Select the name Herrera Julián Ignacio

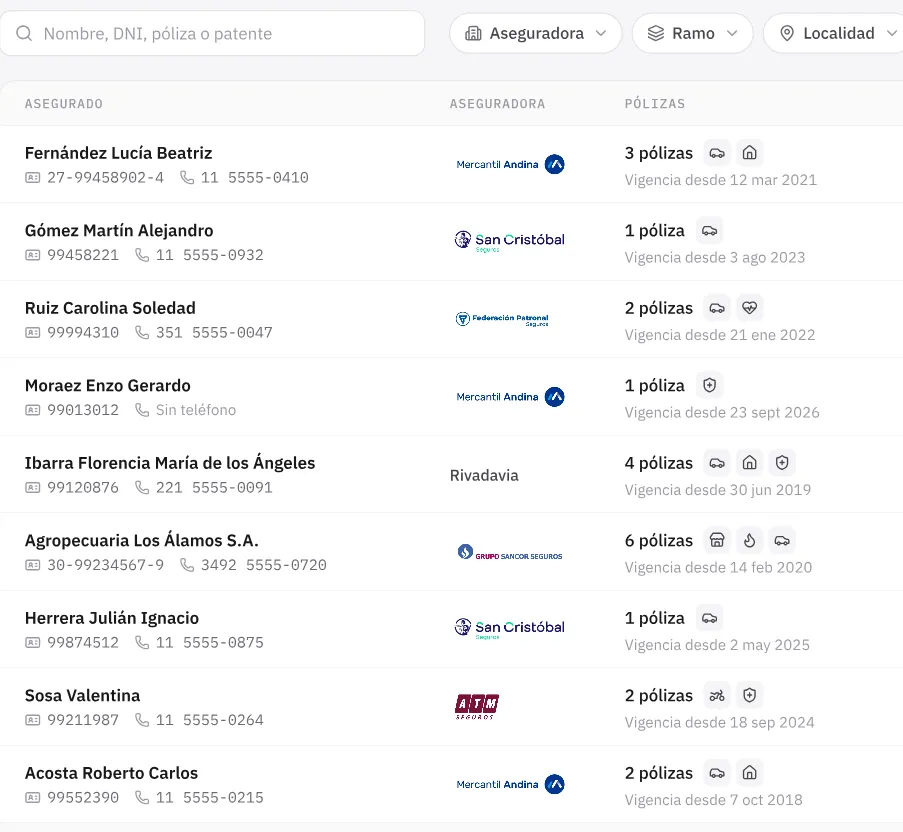pos(112,618)
